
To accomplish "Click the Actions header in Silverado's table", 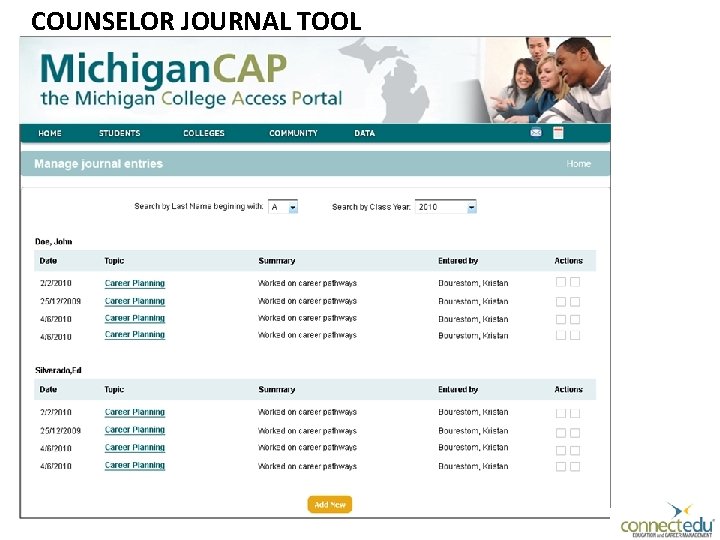I will (568, 389).
